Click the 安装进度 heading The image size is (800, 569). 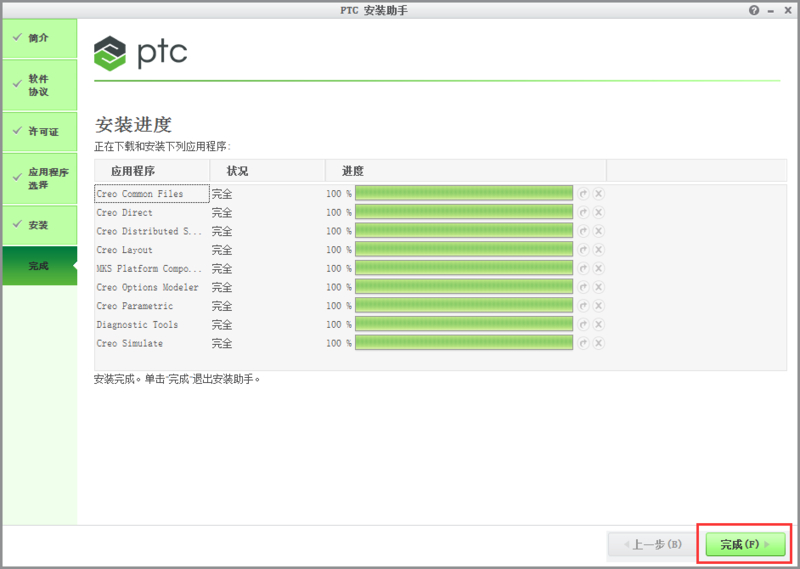pos(133,125)
